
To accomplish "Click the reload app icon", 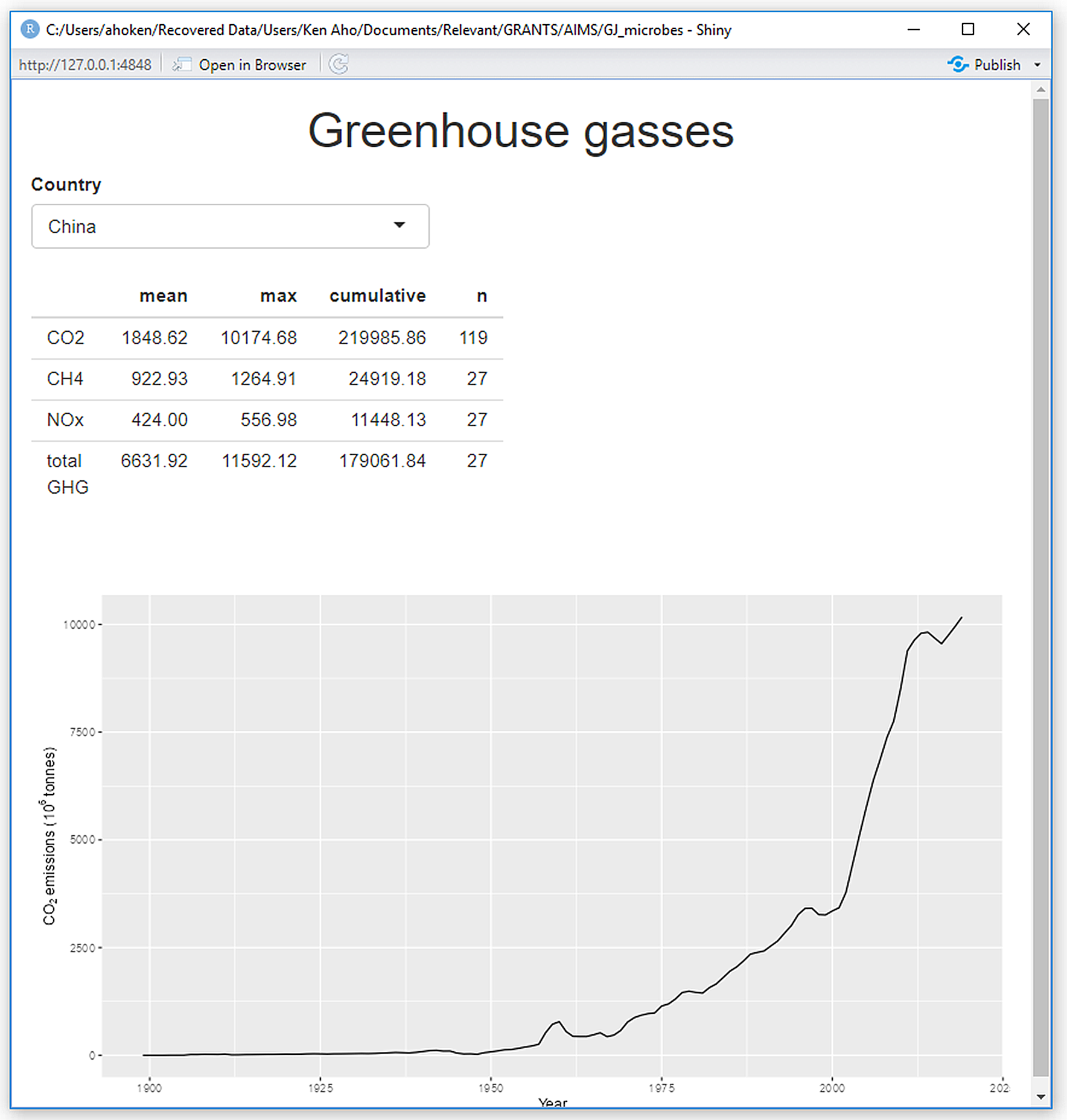I will click(339, 64).
